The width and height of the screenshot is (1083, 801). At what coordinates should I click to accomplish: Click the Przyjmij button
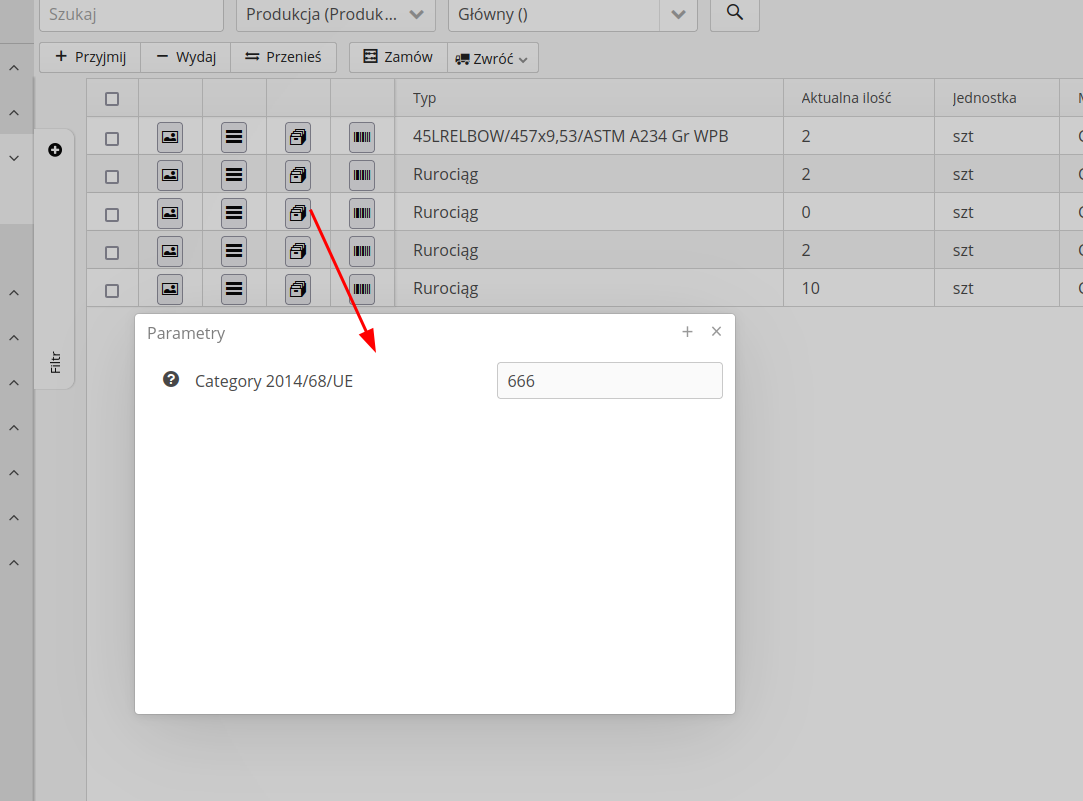point(90,57)
